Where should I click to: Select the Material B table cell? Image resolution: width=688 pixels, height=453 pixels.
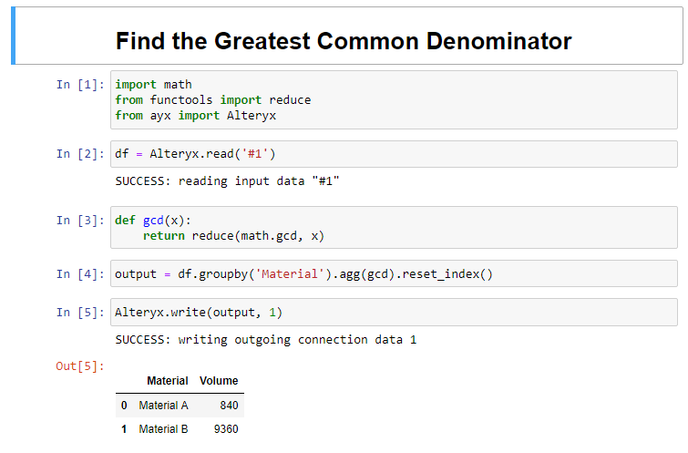tap(164, 429)
